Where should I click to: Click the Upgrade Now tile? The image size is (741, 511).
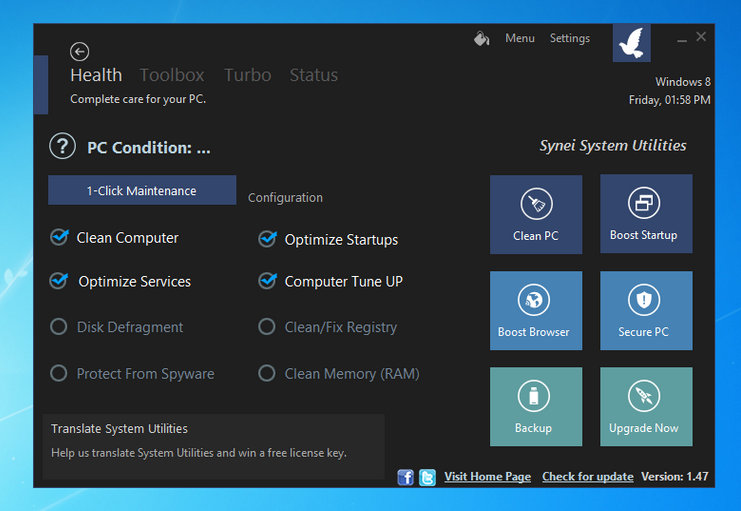[646, 407]
